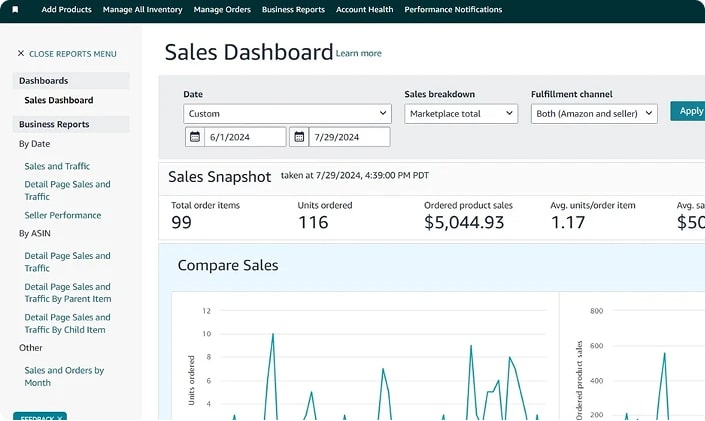The height and width of the screenshot is (421, 705).
Task: Open the Sales breakdown dropdown
Action: [460, 114]
